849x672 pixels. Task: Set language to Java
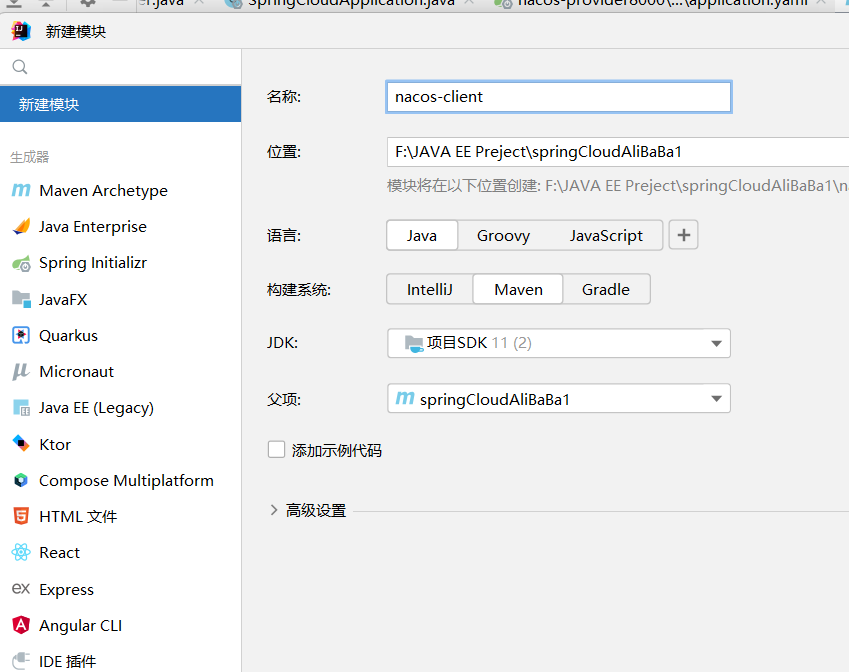click(x=422, y=236)
